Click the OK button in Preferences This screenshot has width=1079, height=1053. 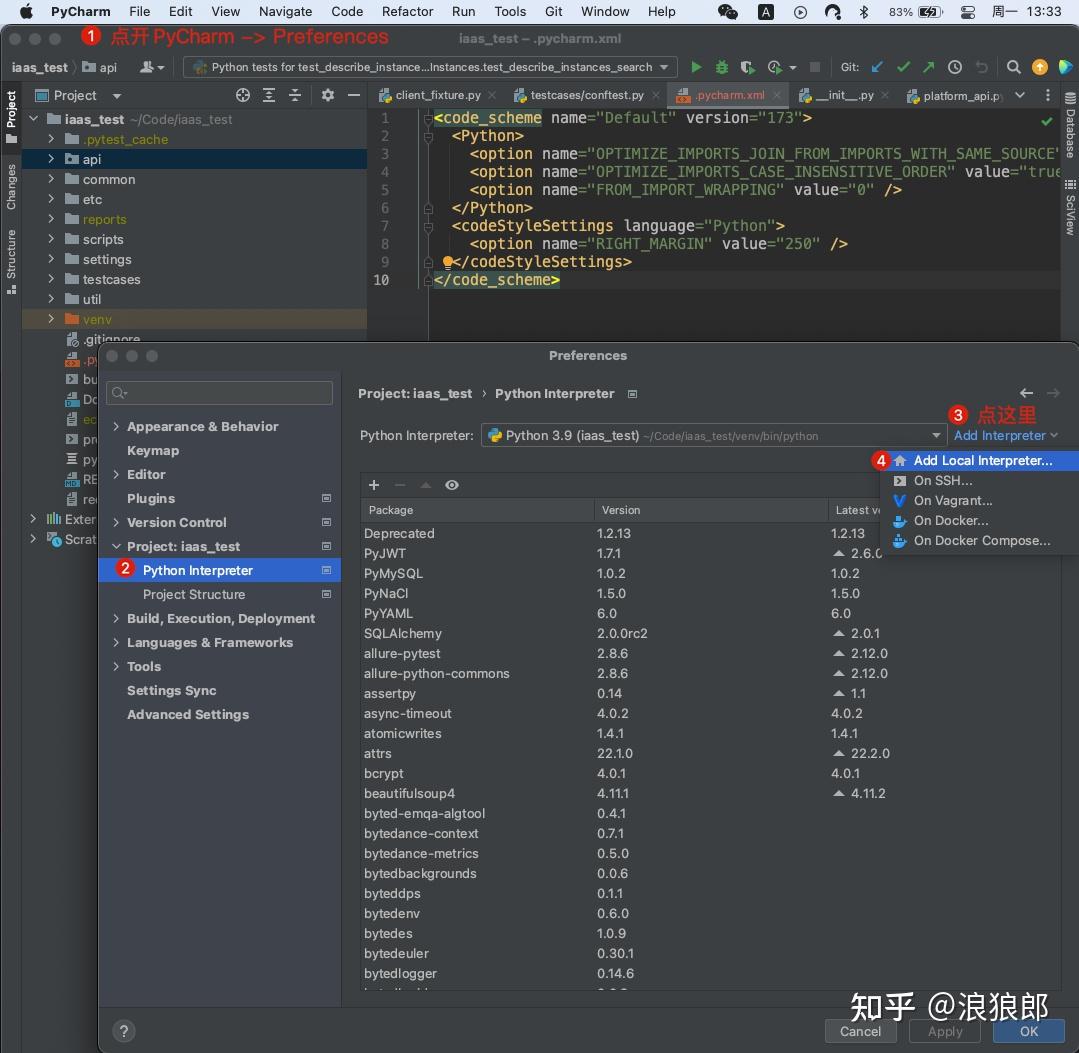pos(1028,1031)
